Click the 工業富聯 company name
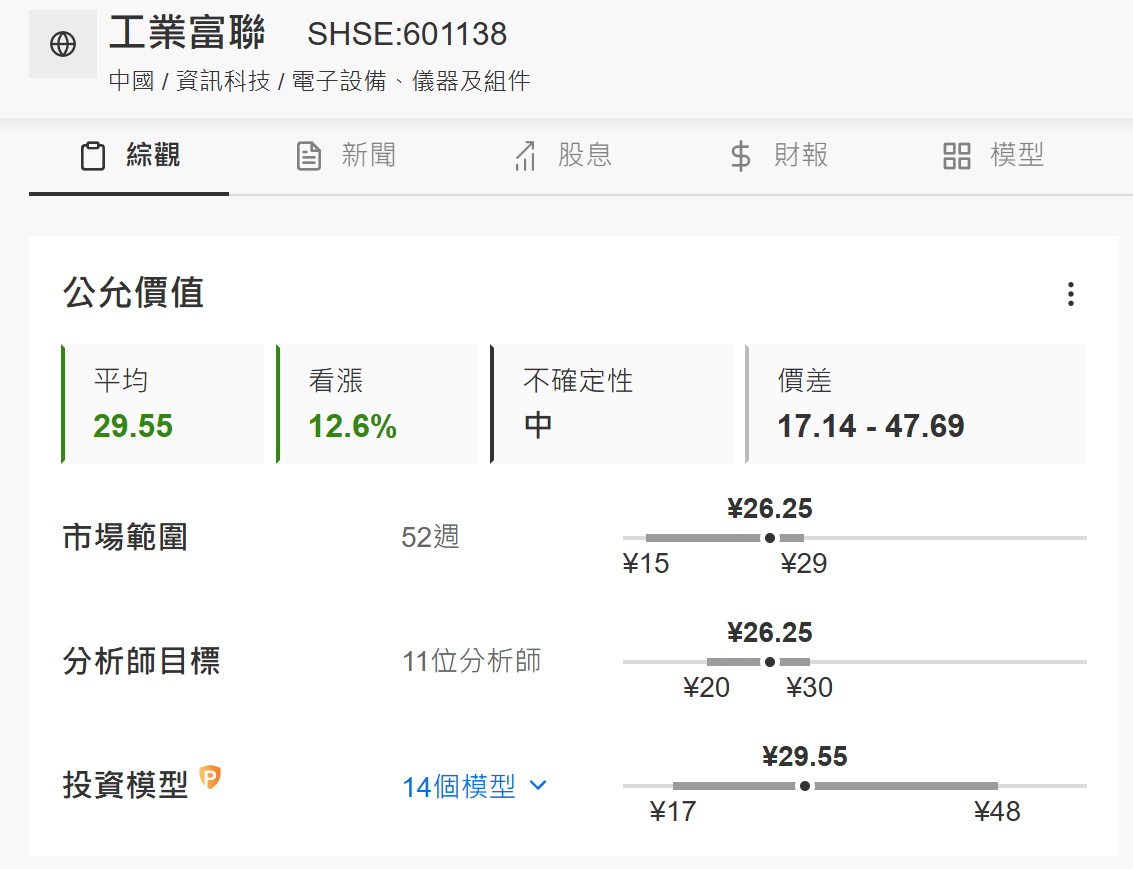Screen dimensions: 1133x869 tap(187, 33)
